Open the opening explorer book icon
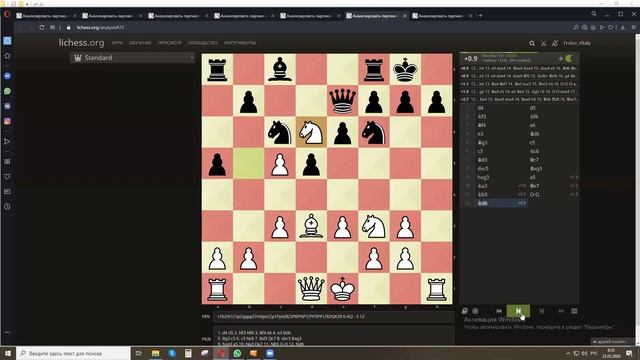This screenshot has height=360, width=640. click(464, 311)
